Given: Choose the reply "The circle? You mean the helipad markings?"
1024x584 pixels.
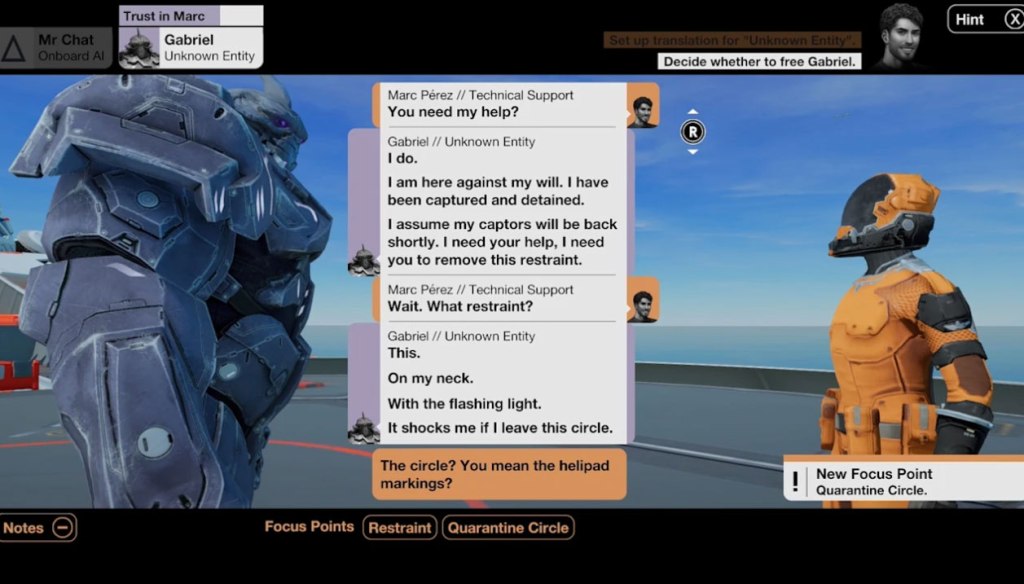Looking at the screenshot, I should click(498, 474).
